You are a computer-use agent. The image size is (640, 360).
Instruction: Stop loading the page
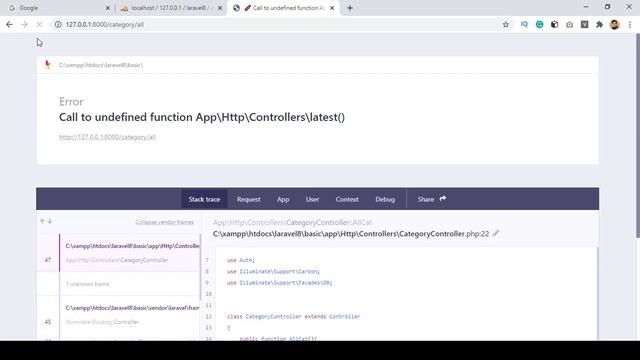39,24
